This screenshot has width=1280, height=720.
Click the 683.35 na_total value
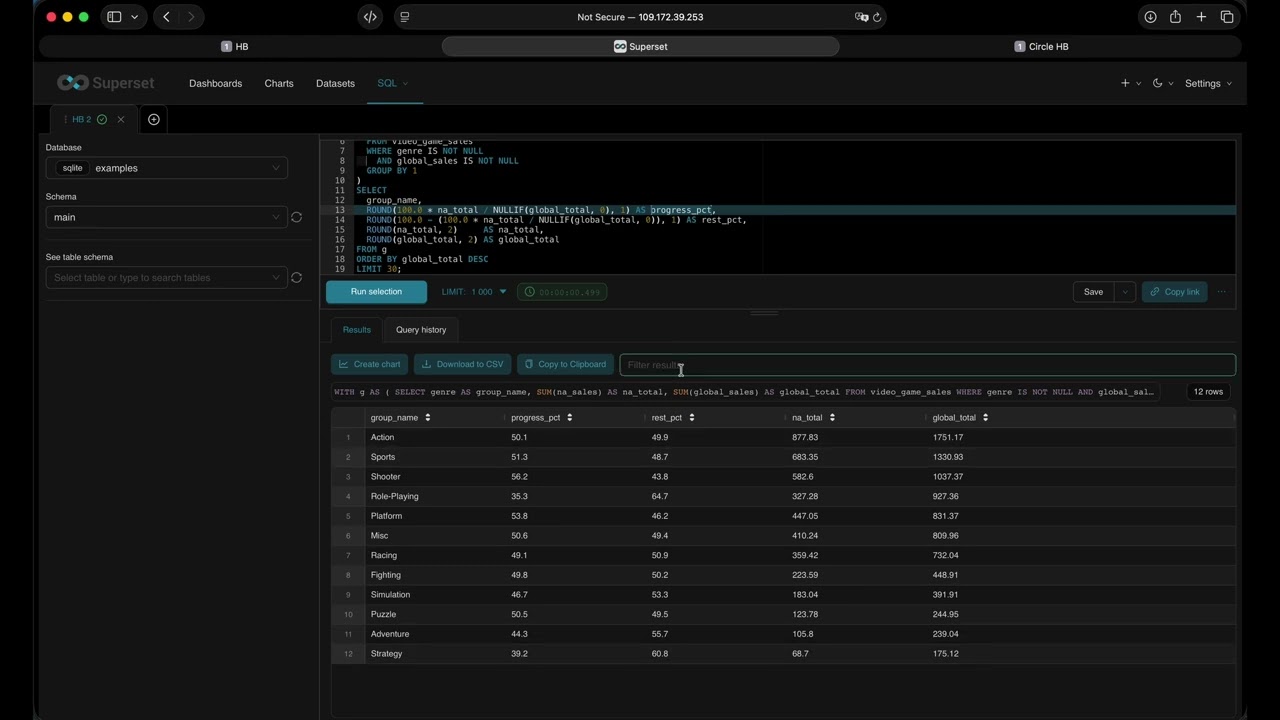(805, 457)
